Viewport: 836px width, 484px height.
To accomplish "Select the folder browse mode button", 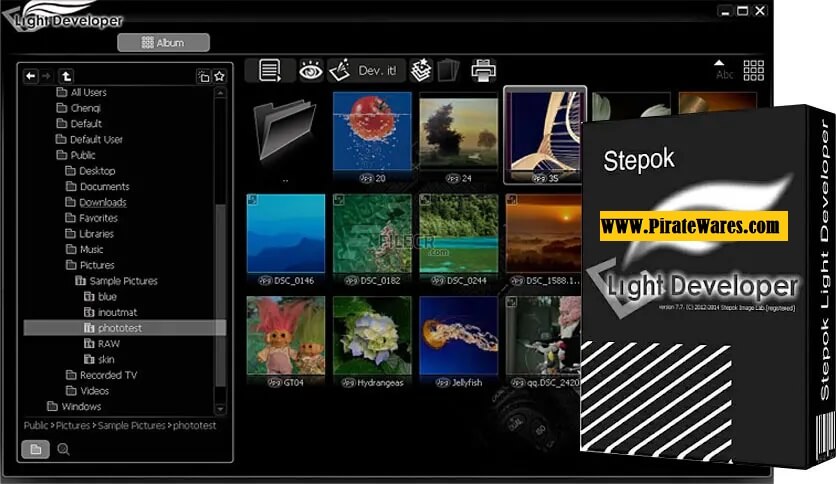I will 36,449.
